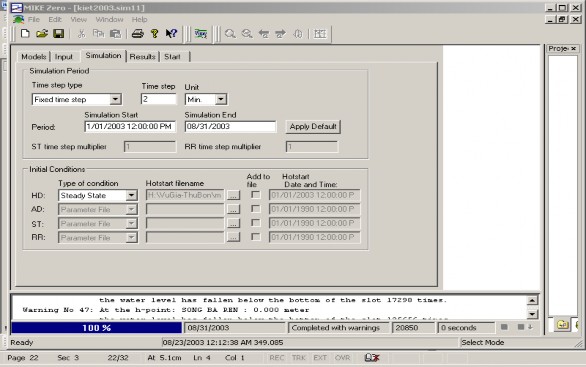The width and height of the screenshot is (586, 367).
Task: Open the Unit dropdown showing Min.
Action: click(x=221, y=99)
